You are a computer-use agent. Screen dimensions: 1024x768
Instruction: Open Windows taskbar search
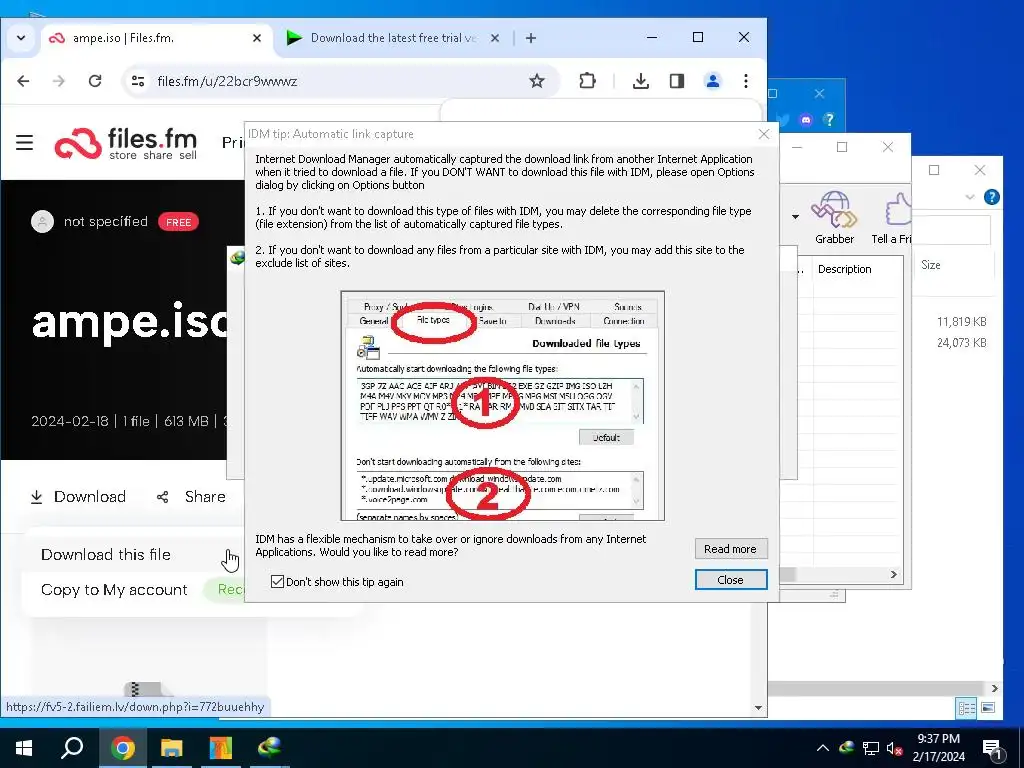[x=72, y=748]
